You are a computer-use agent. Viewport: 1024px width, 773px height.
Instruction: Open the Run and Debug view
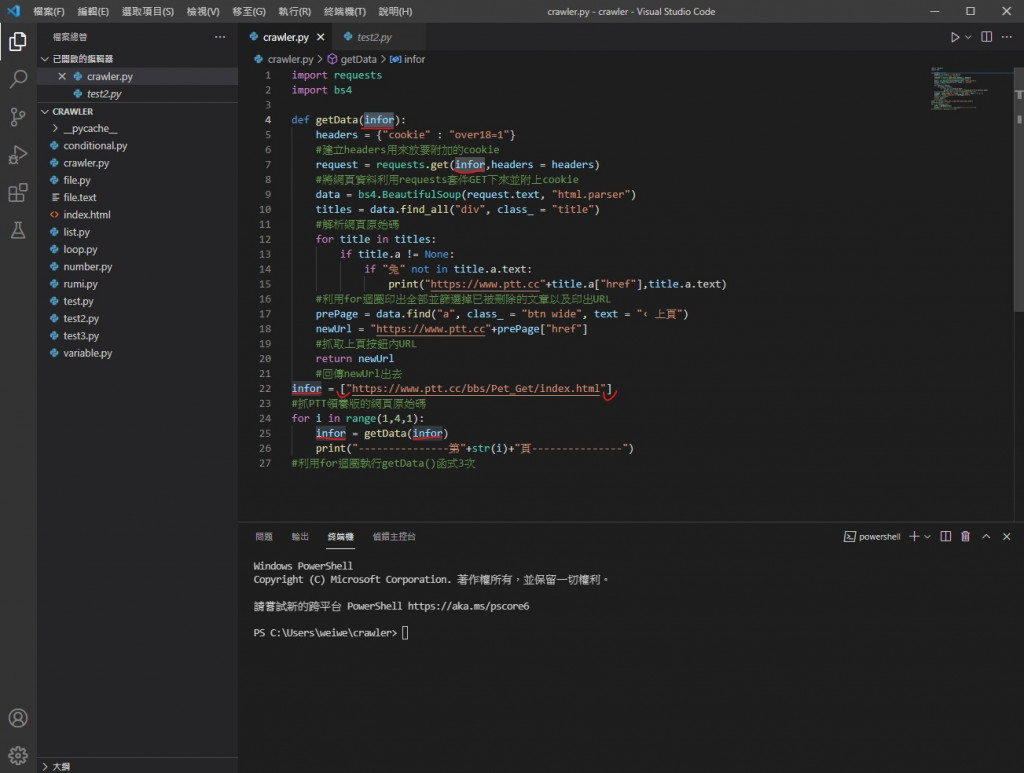[18, 155]
